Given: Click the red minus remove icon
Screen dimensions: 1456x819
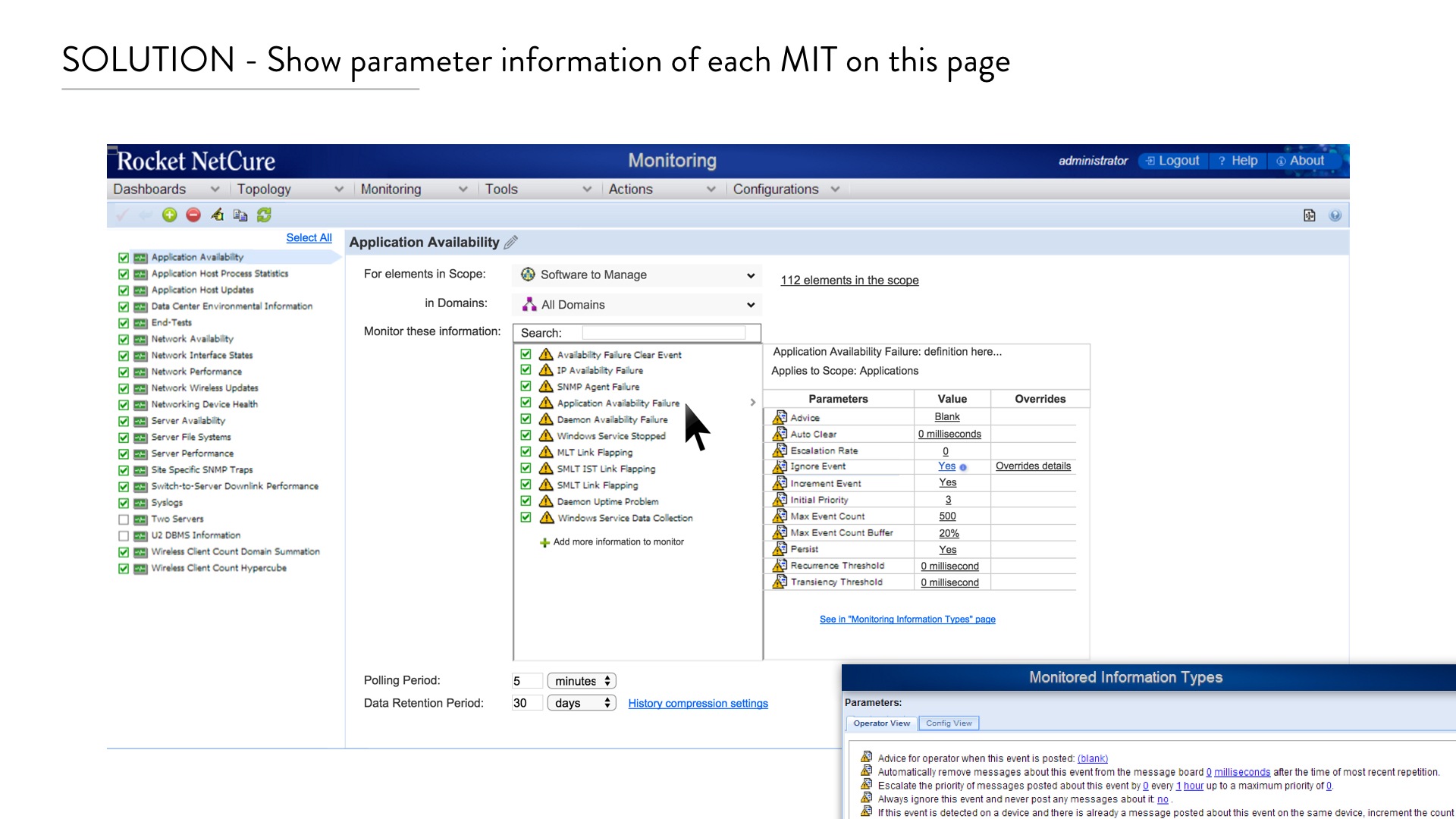Looking at the screenshot, I should tap(193, 215).
